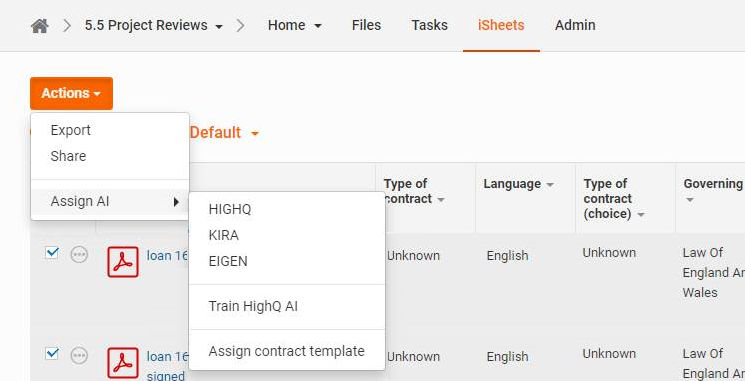The height and width of the screenshot is (381, 745).
Task: Open first row's ellipsis more-actions icon
Action: tap(79, 255)
